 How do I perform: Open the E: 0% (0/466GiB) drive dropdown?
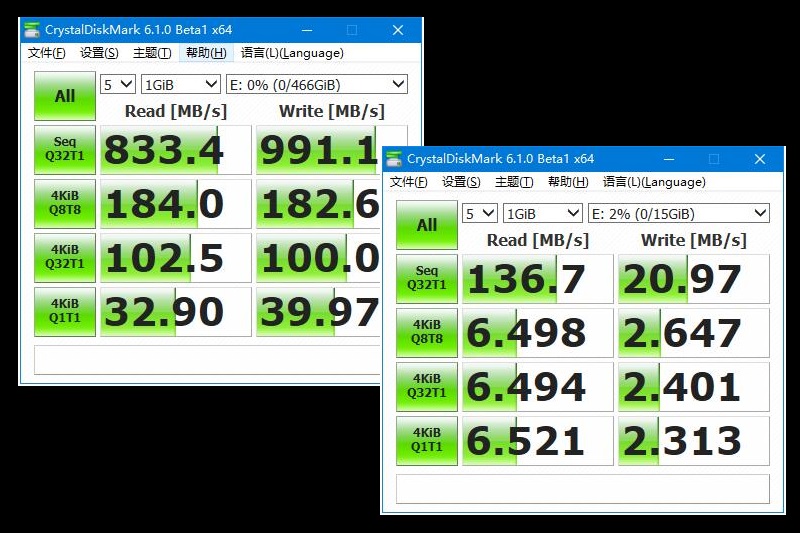point(317,85)
